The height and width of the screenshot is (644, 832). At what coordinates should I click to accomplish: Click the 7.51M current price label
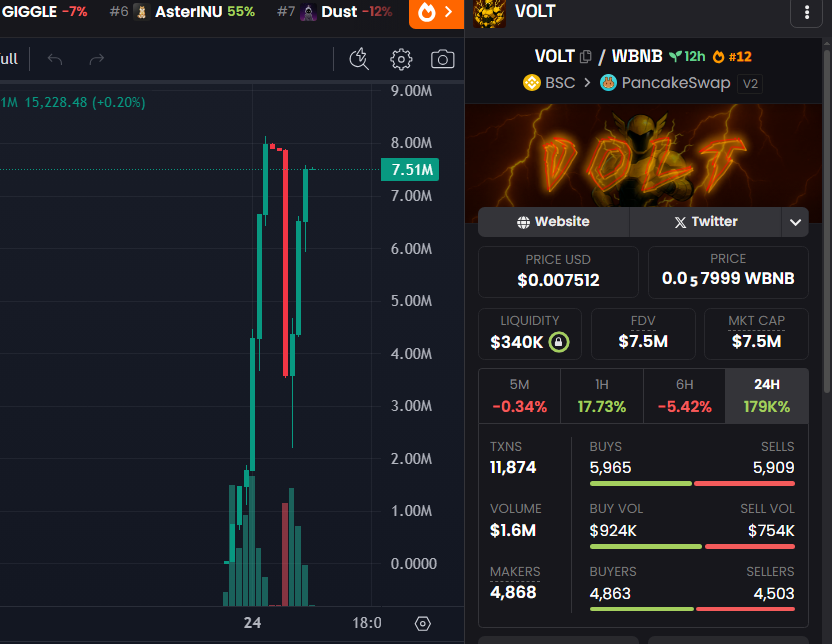[410, 170]
